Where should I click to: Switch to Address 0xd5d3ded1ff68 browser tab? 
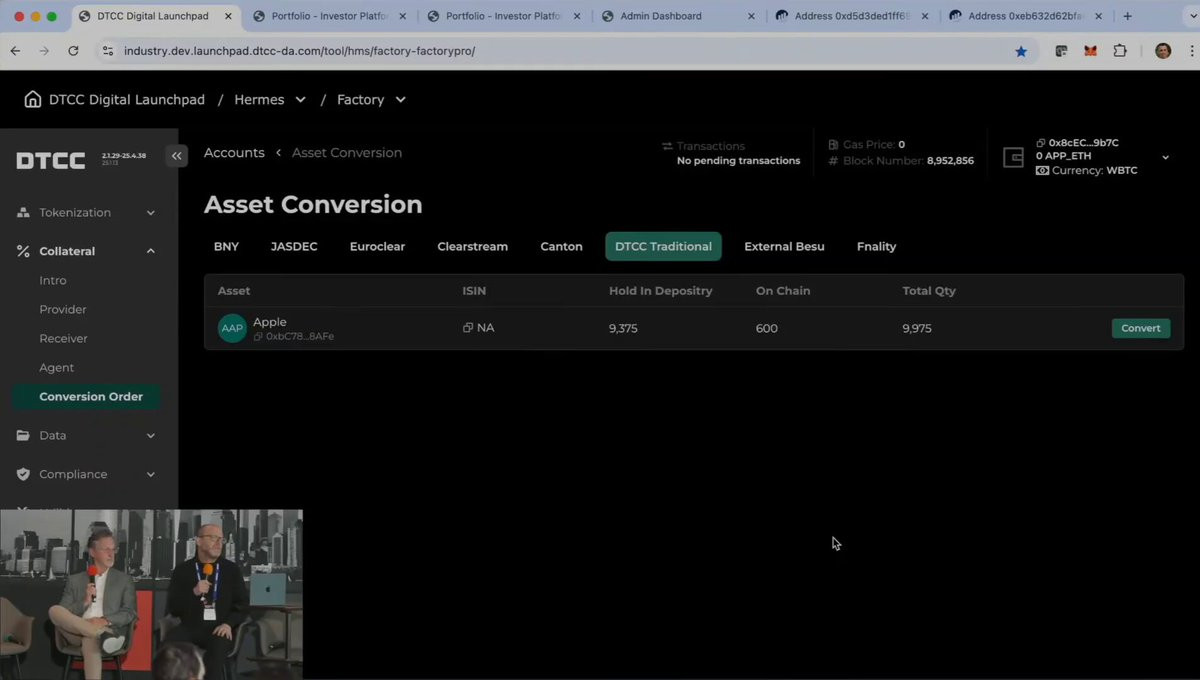tap(851, 16)
